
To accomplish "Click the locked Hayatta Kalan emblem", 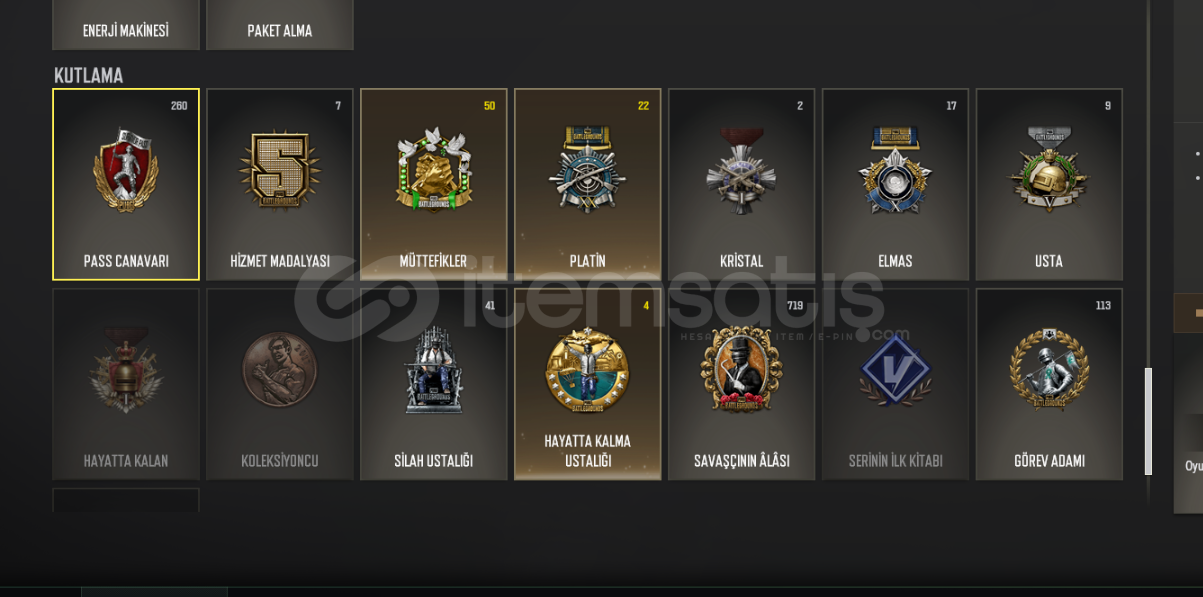I will pos(126,384).
